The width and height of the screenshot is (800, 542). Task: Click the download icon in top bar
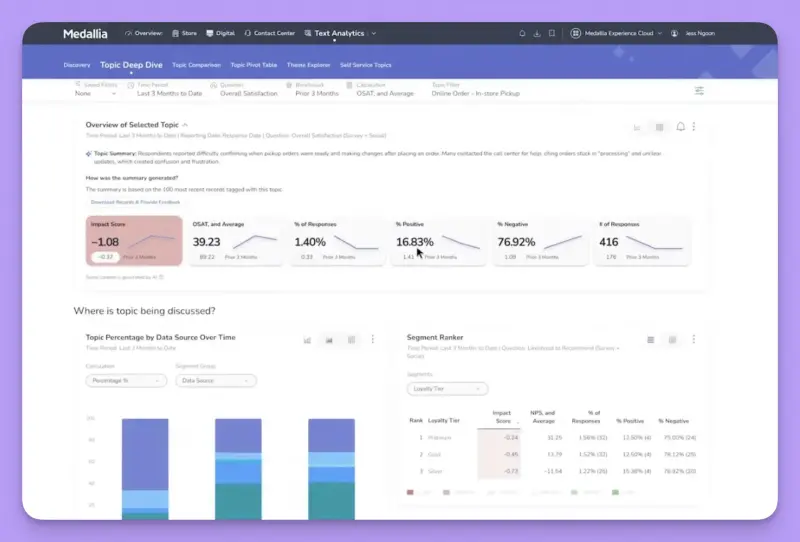537,33
